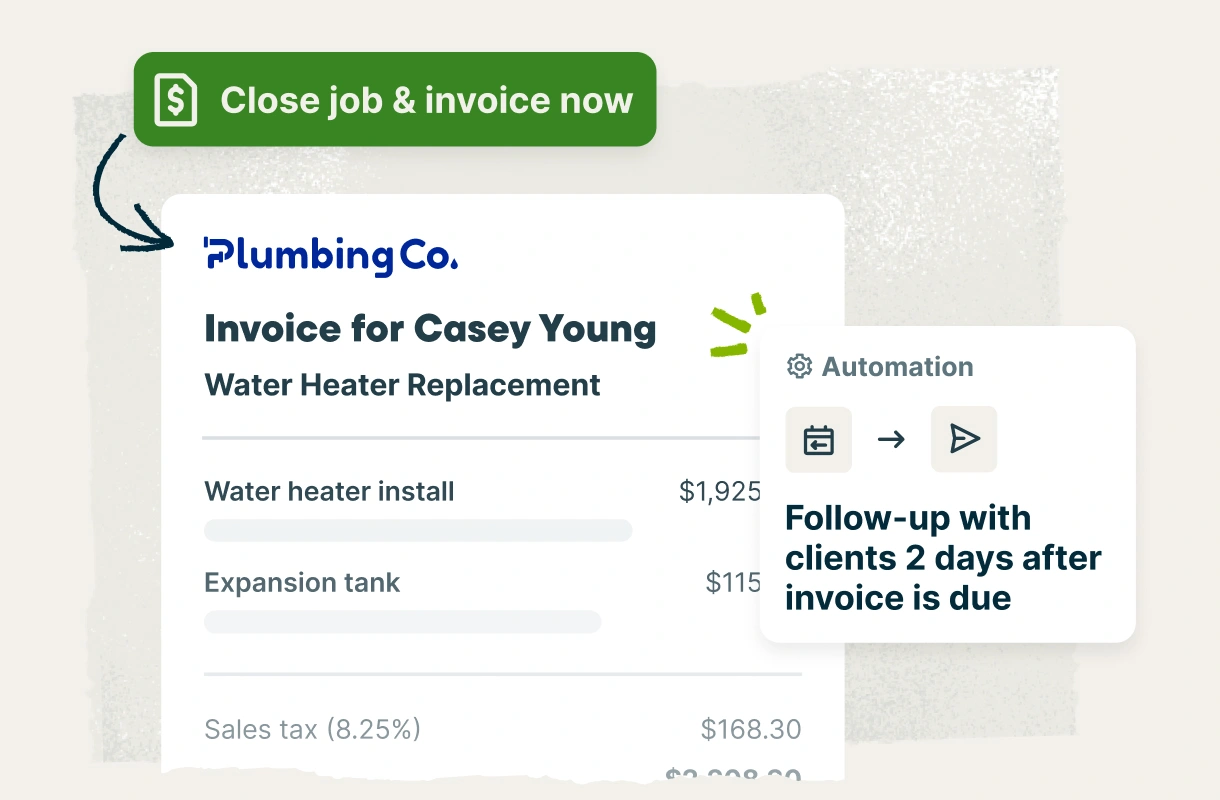Click the Plumbing Co. logo
Viewport: 1220px width, 800px height.
pos(331,255)
